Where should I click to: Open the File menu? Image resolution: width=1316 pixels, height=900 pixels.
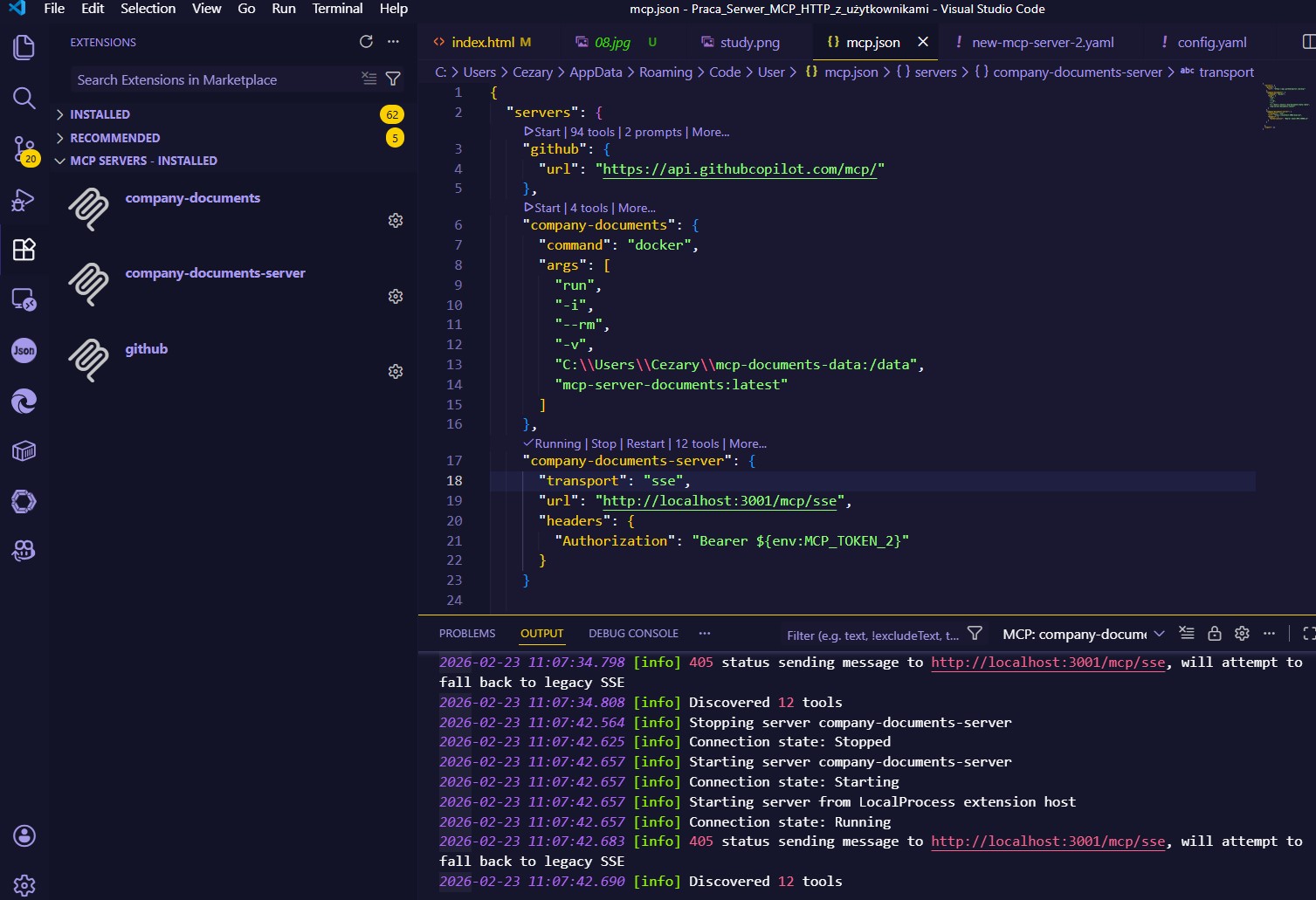pos(54,9)
